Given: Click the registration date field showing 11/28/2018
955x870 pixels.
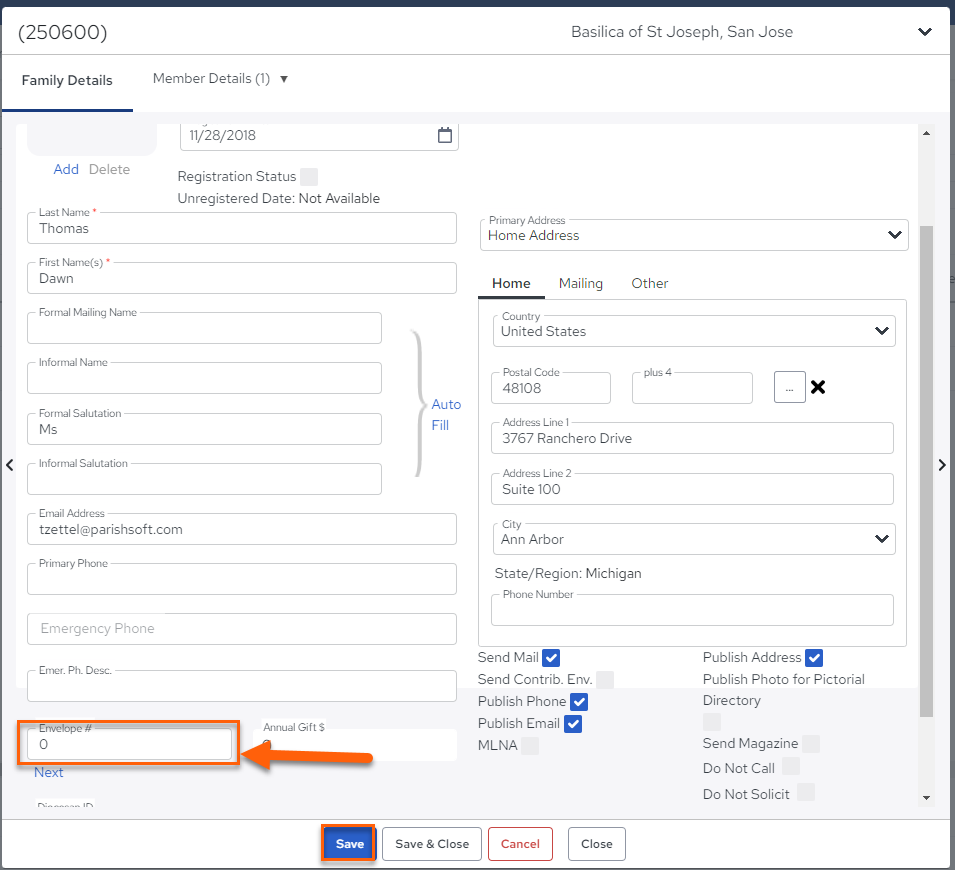Looking at the screenshot, I should pyautogui.click(x=319, y=136).
